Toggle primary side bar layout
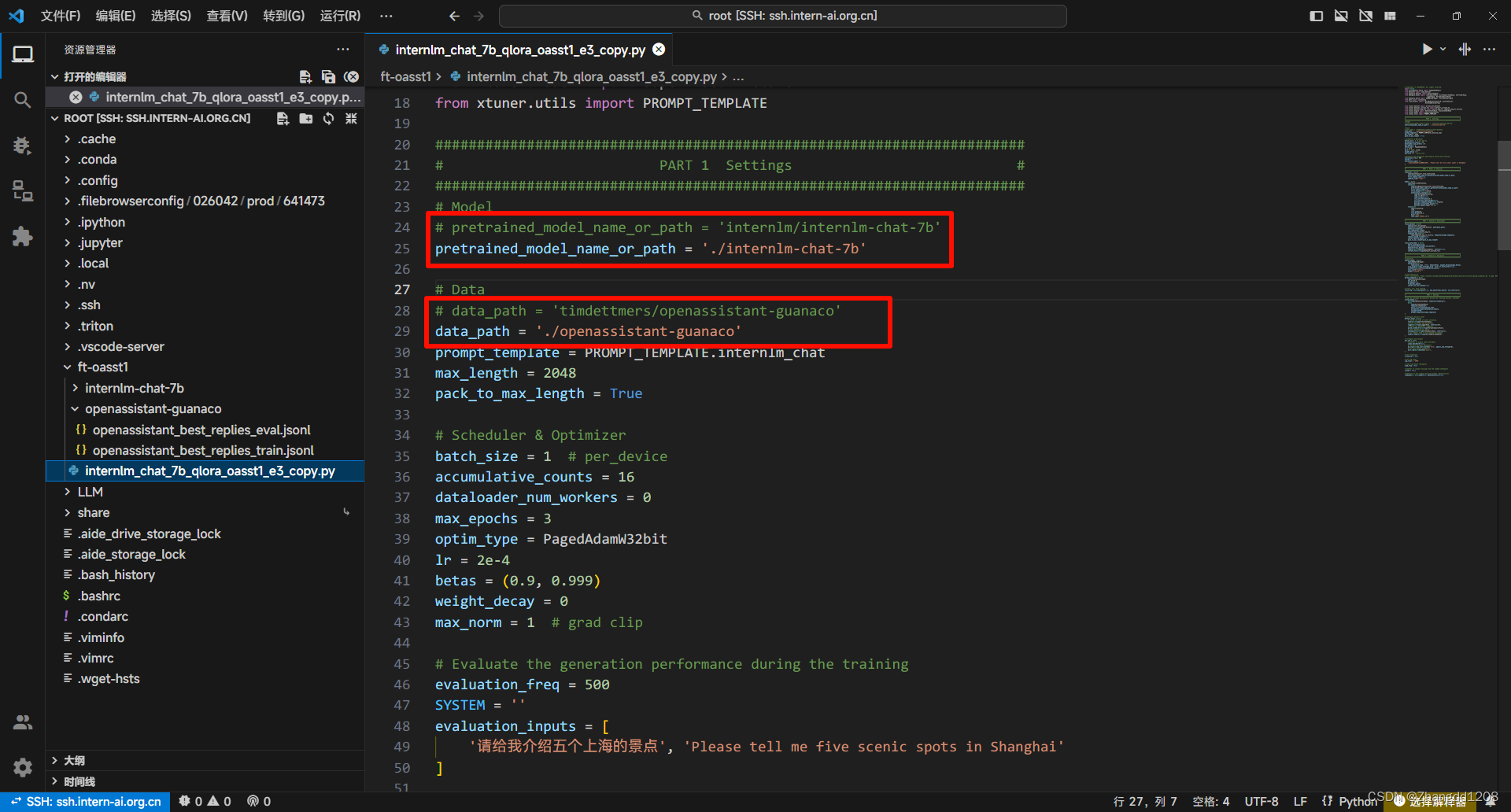1511x812 pixels. [x=1316, y=16]
